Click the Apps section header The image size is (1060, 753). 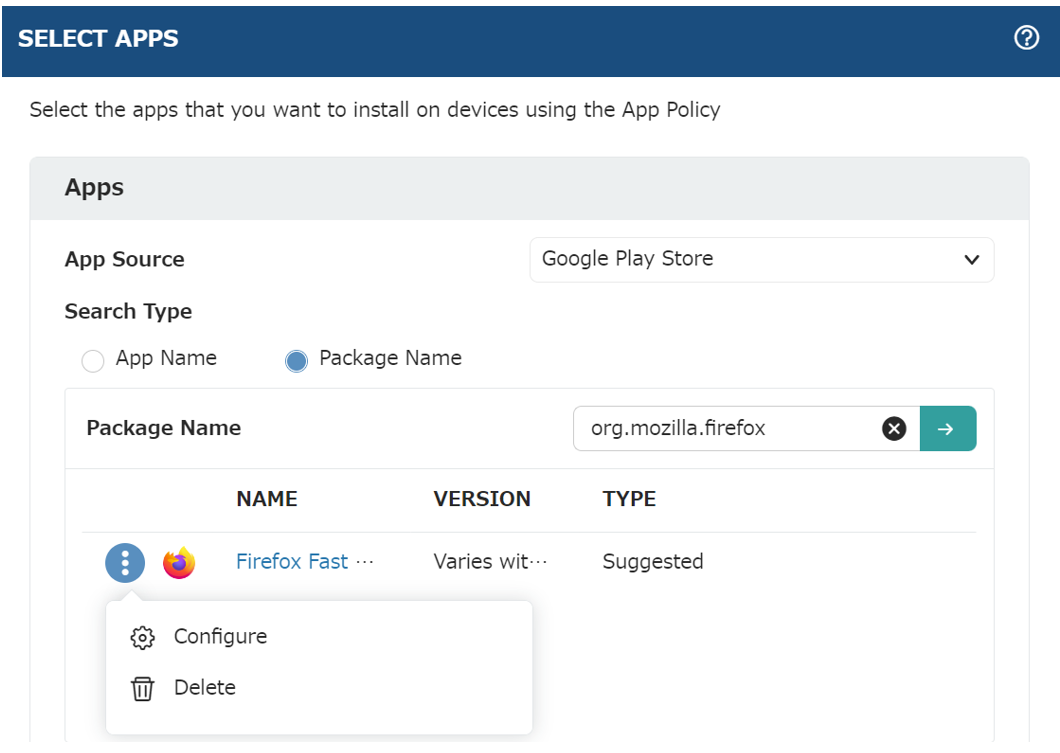click(x=95, y=188)
